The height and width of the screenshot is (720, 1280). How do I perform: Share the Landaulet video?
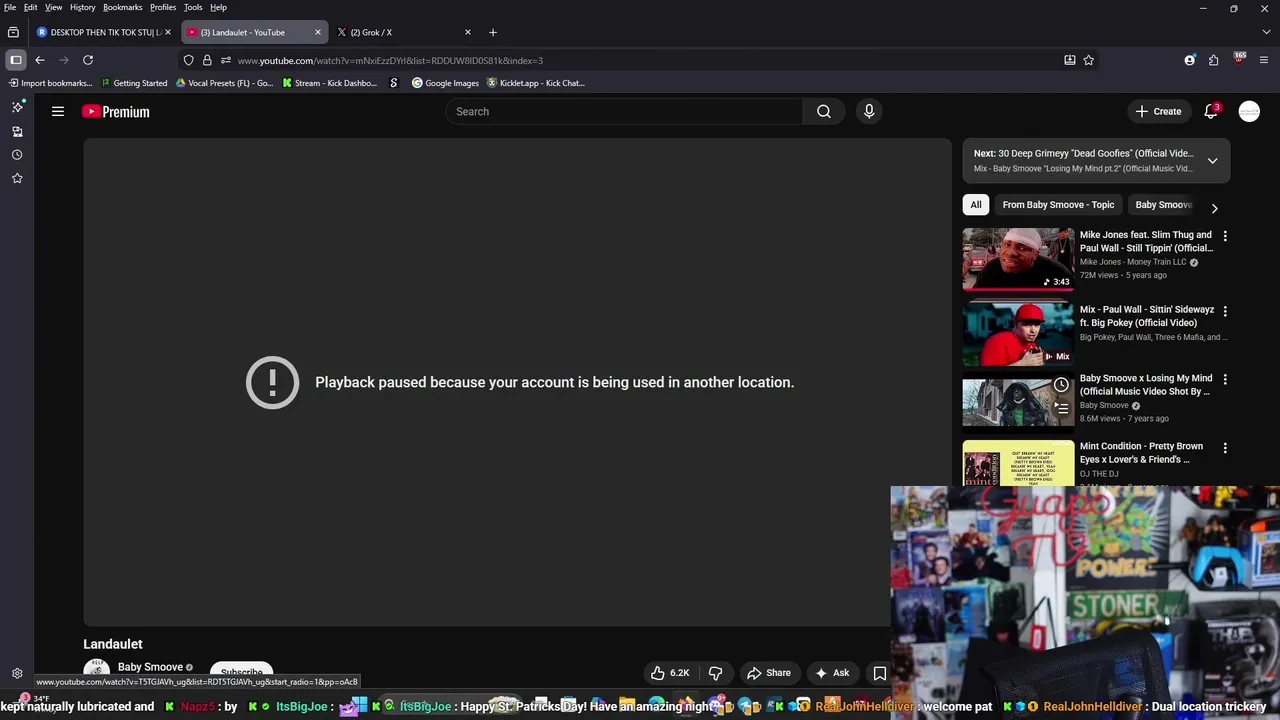768,673
